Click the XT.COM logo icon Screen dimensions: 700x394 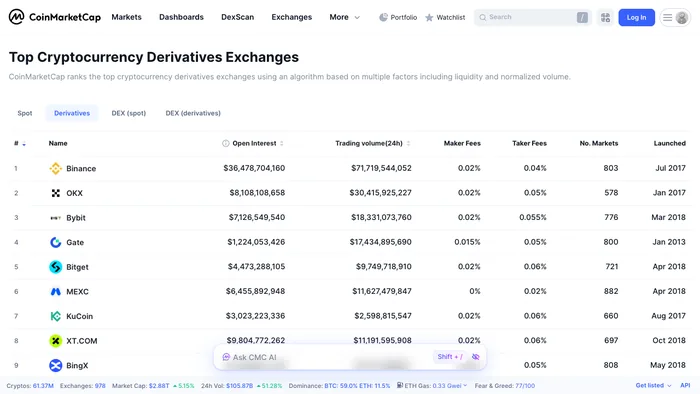point(55,341)
